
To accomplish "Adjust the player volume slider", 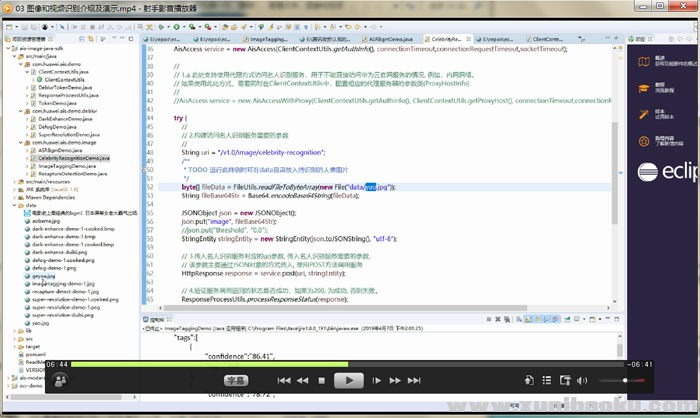I will click(x=622, y=381).
